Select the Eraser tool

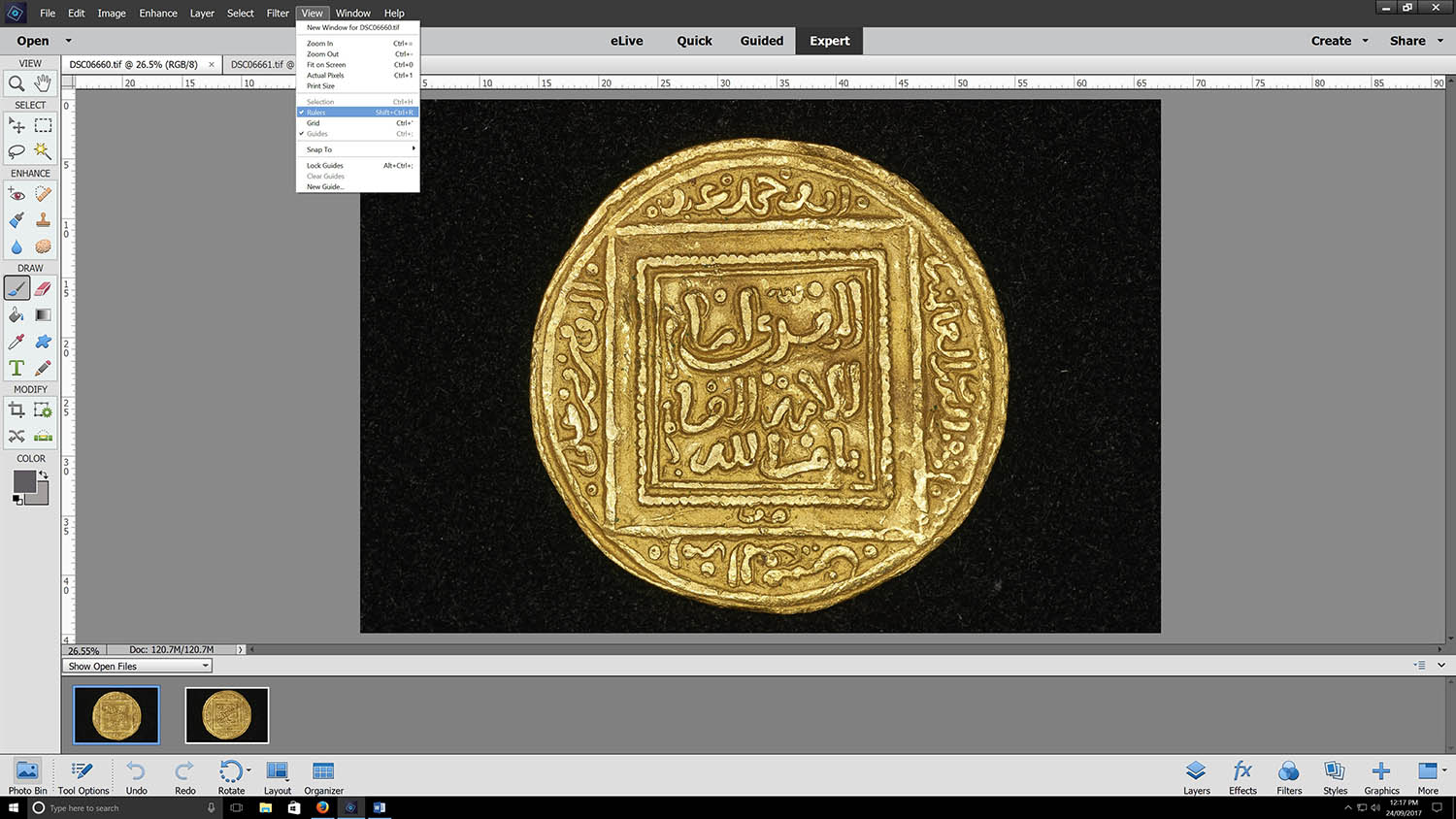pos(43,288)
